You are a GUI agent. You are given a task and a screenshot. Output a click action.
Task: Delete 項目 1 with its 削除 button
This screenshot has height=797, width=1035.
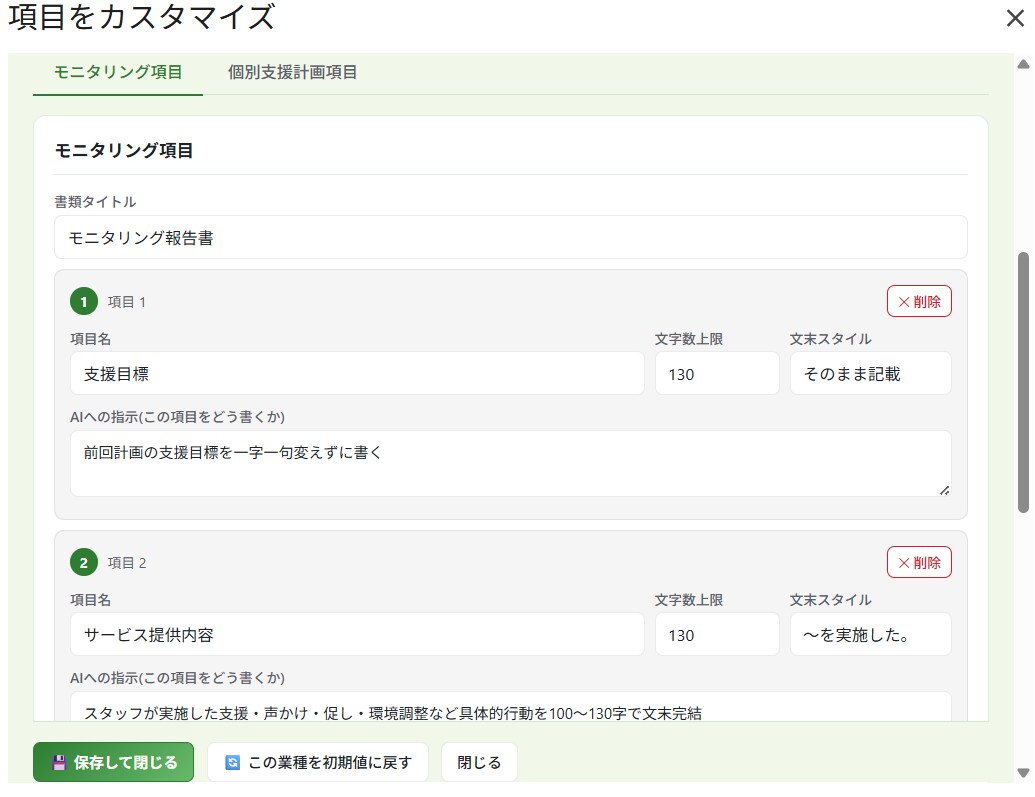tap(919, 301)
